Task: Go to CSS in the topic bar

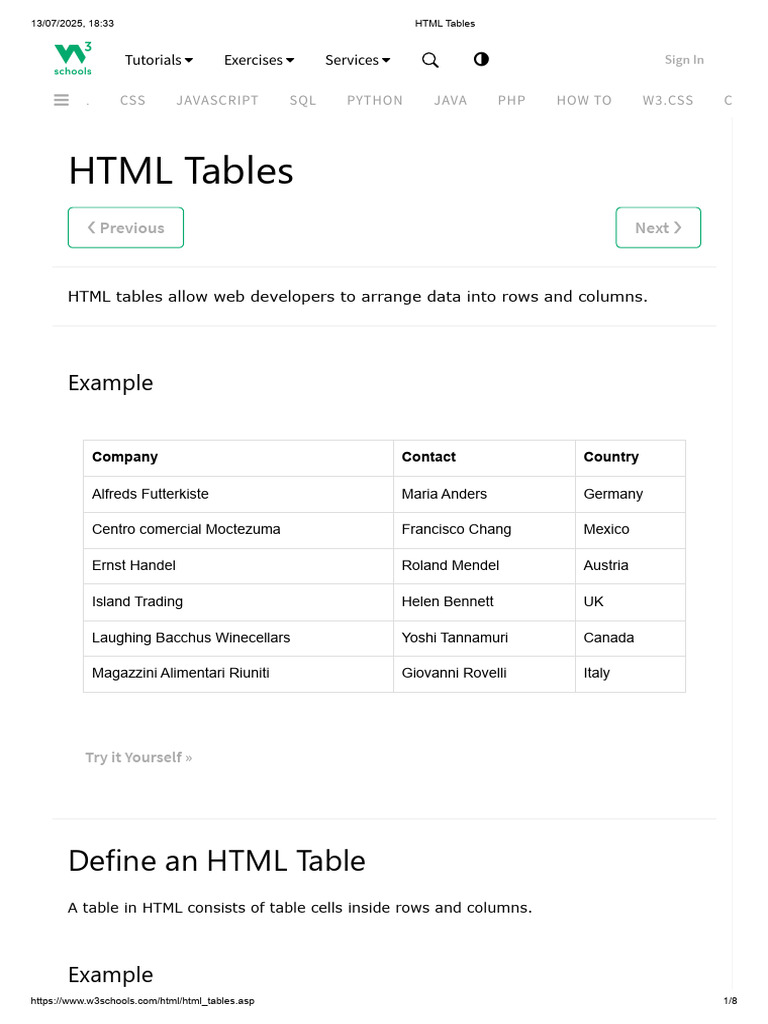Action: tap(133, 100)
